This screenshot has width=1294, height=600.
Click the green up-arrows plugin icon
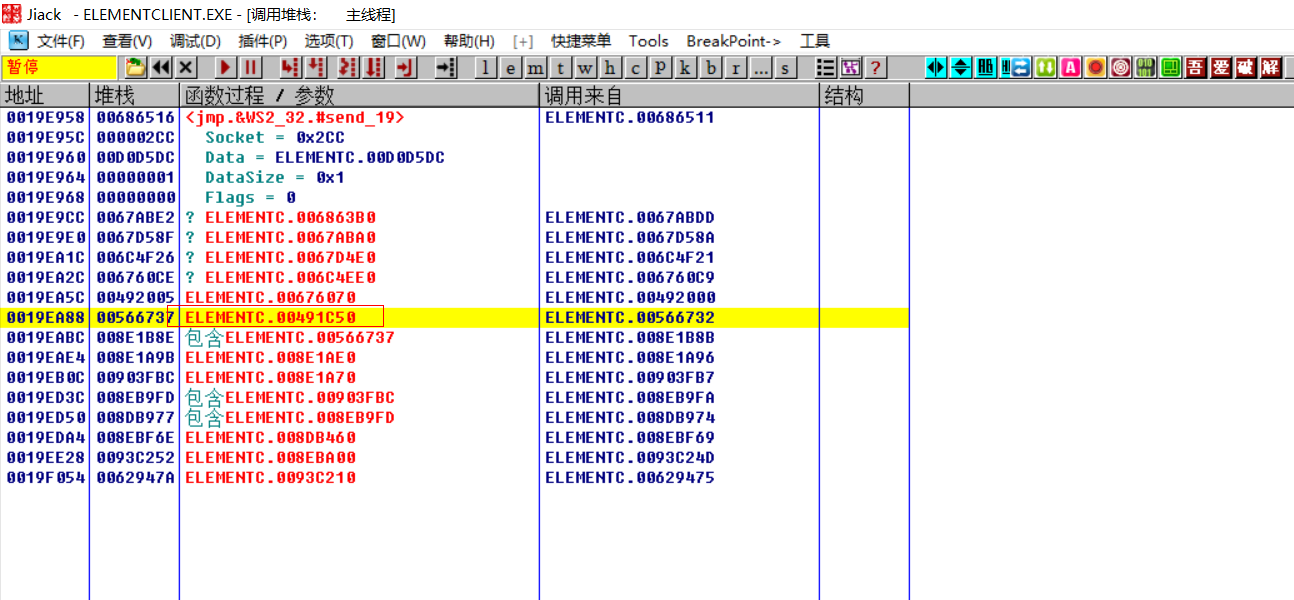click(x=1046, y=67)
